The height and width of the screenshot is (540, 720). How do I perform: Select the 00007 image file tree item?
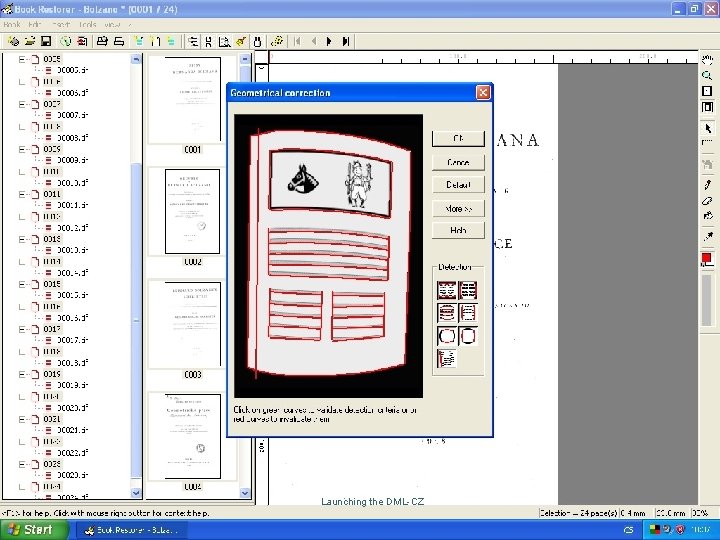point(67,115)
